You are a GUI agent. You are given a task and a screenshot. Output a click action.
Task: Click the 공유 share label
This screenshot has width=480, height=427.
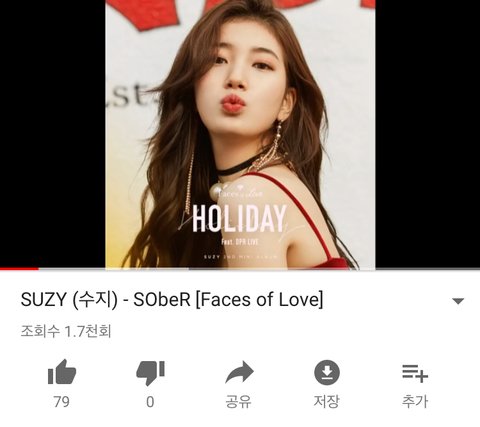(239, 401)
